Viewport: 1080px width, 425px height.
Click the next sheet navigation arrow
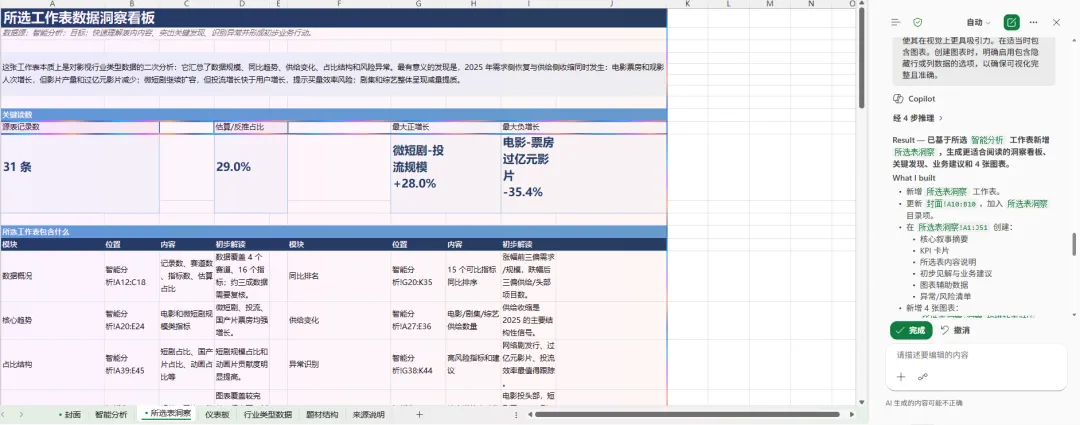(21, 415)
